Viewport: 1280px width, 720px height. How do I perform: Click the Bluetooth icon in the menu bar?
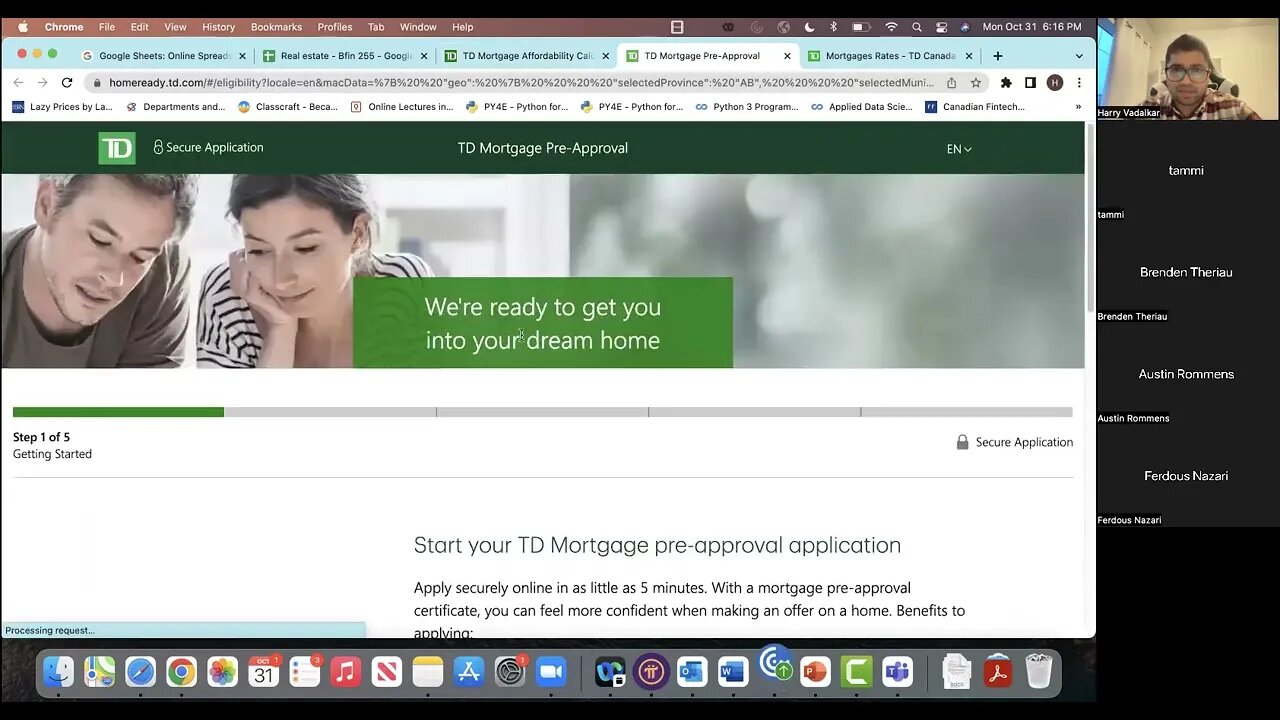point(833,27)
